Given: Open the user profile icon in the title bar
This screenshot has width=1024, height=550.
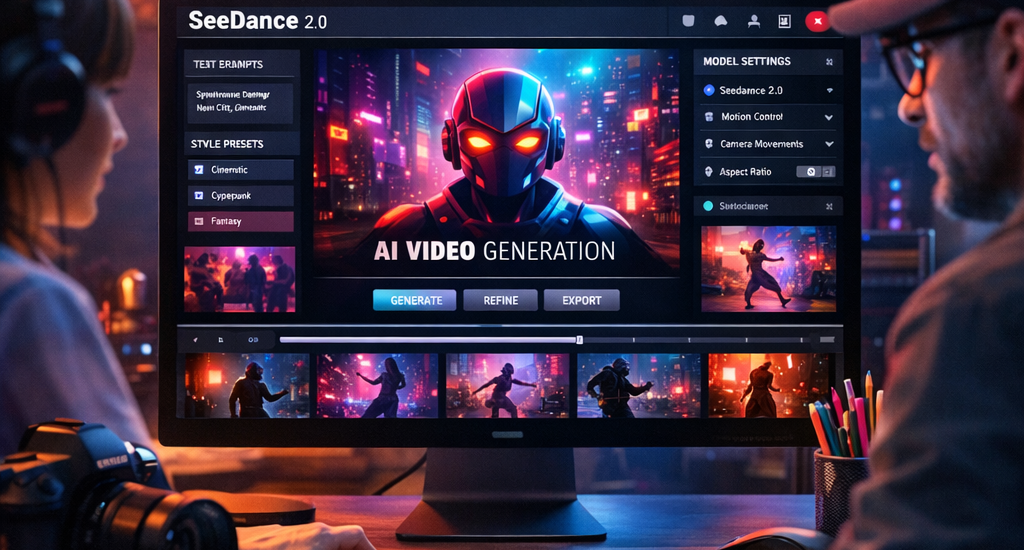Looking at the screenshot, I should point(754,22).
